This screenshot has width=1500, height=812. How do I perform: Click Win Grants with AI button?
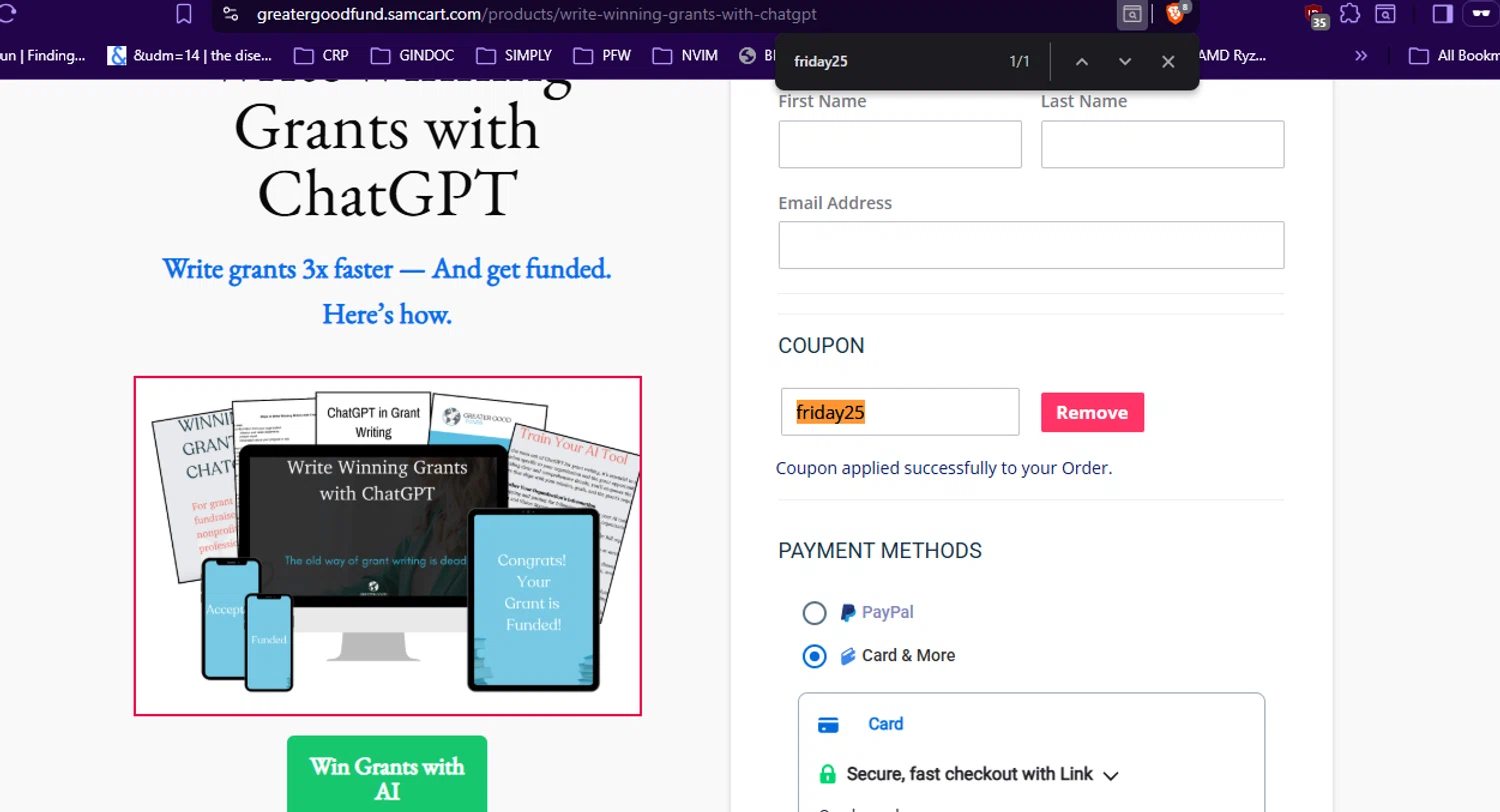tap(387, 777)
